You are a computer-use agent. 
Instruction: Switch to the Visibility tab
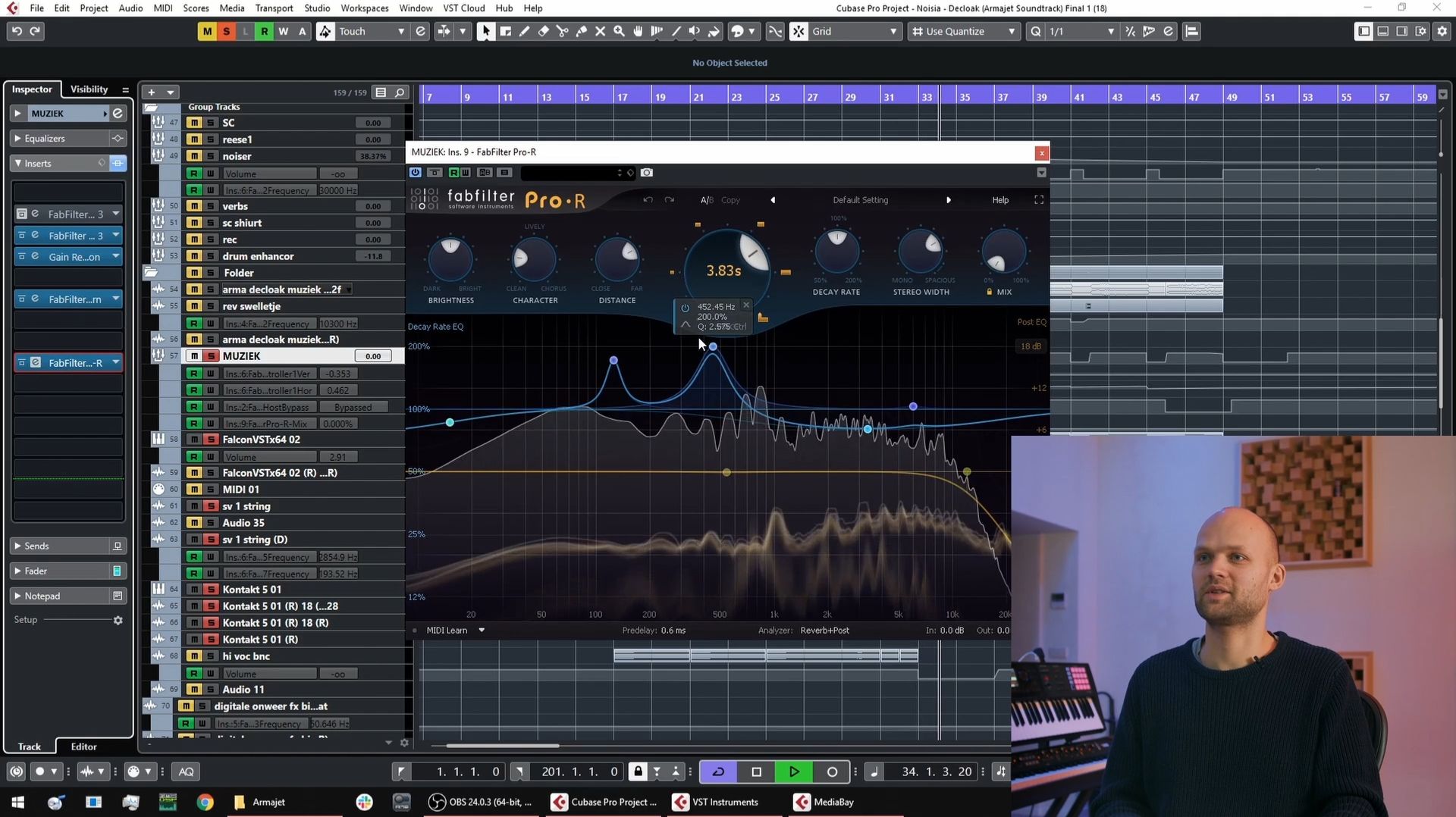point(89,89)
